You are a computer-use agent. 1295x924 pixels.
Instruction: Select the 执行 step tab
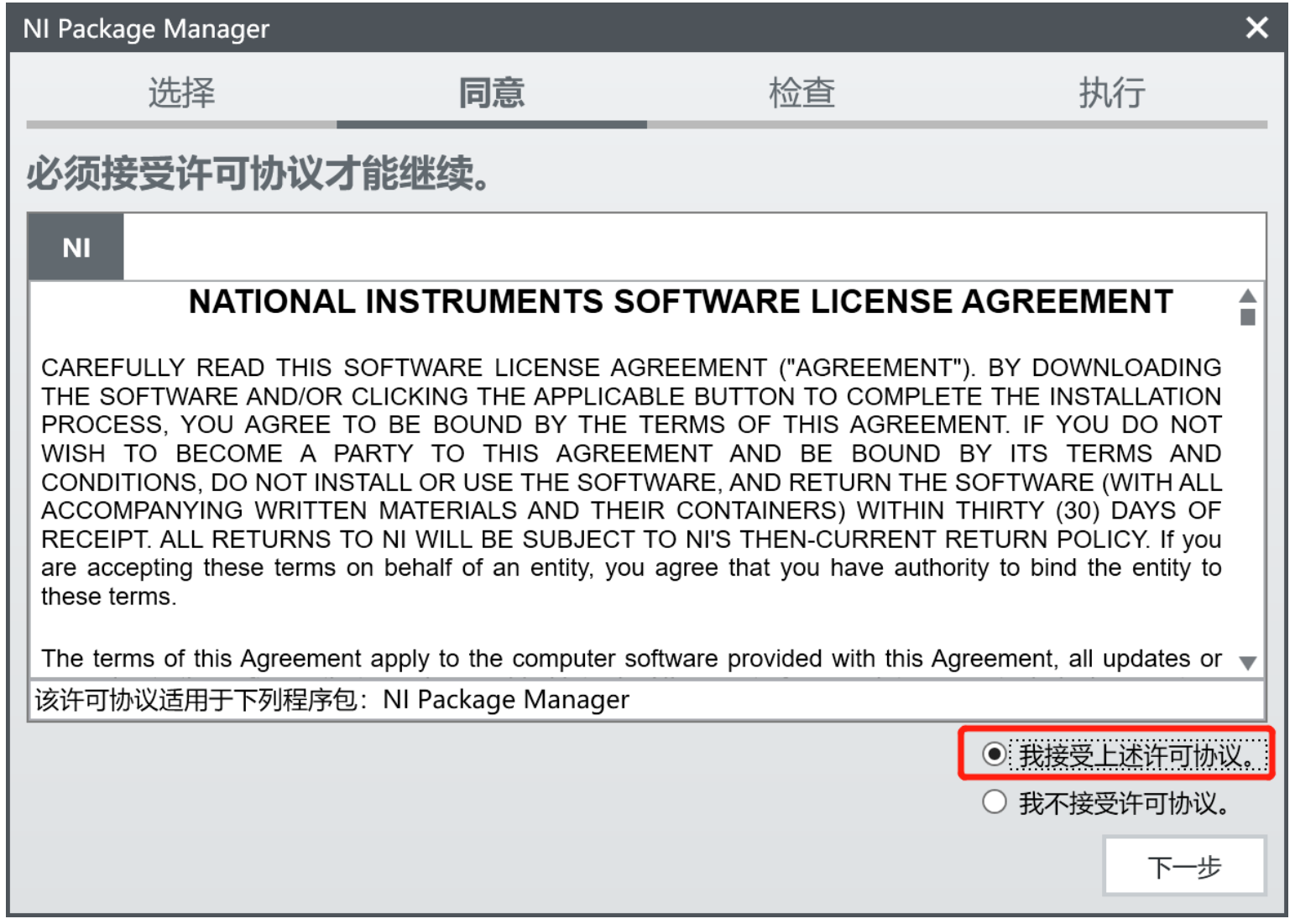tap(1112, 93)
